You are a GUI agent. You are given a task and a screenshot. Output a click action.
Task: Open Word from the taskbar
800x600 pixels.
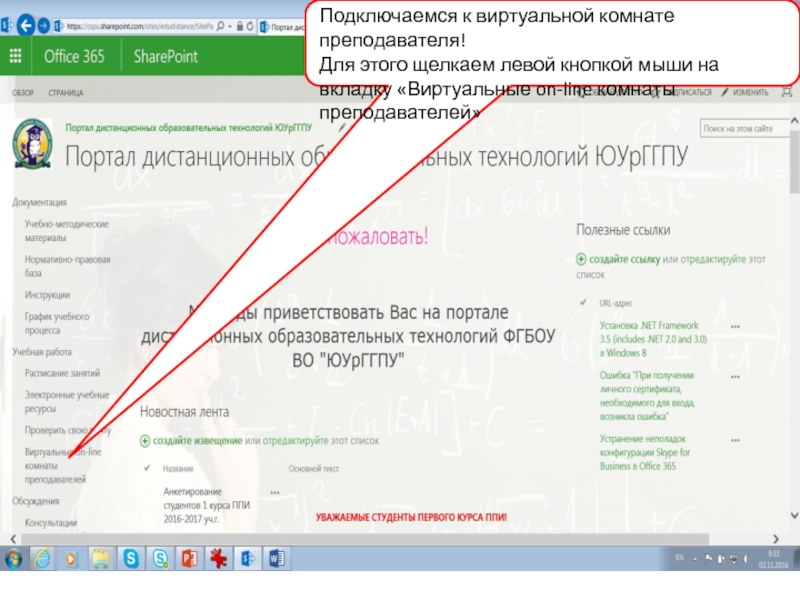click(277, 557)
